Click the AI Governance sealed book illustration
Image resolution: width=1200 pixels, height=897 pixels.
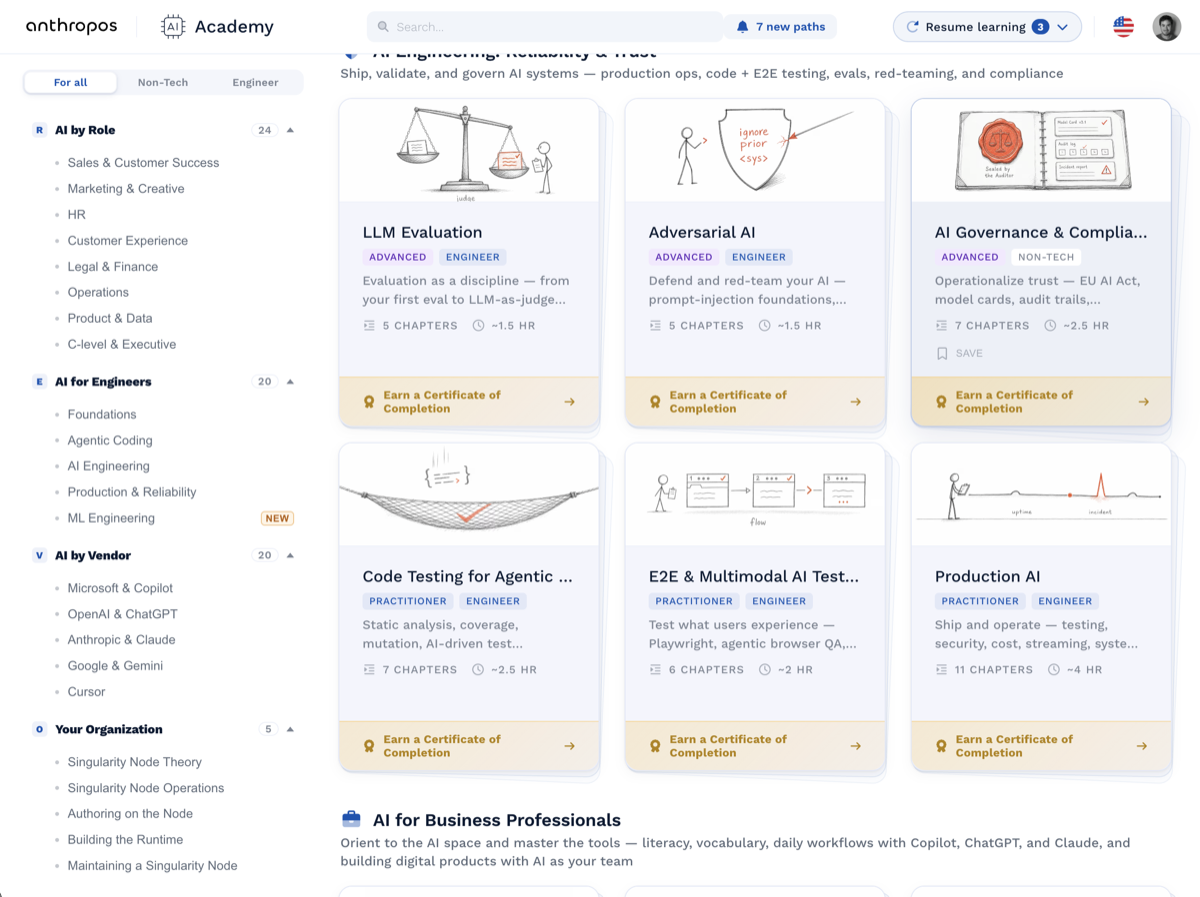(x=1041, y=151)
